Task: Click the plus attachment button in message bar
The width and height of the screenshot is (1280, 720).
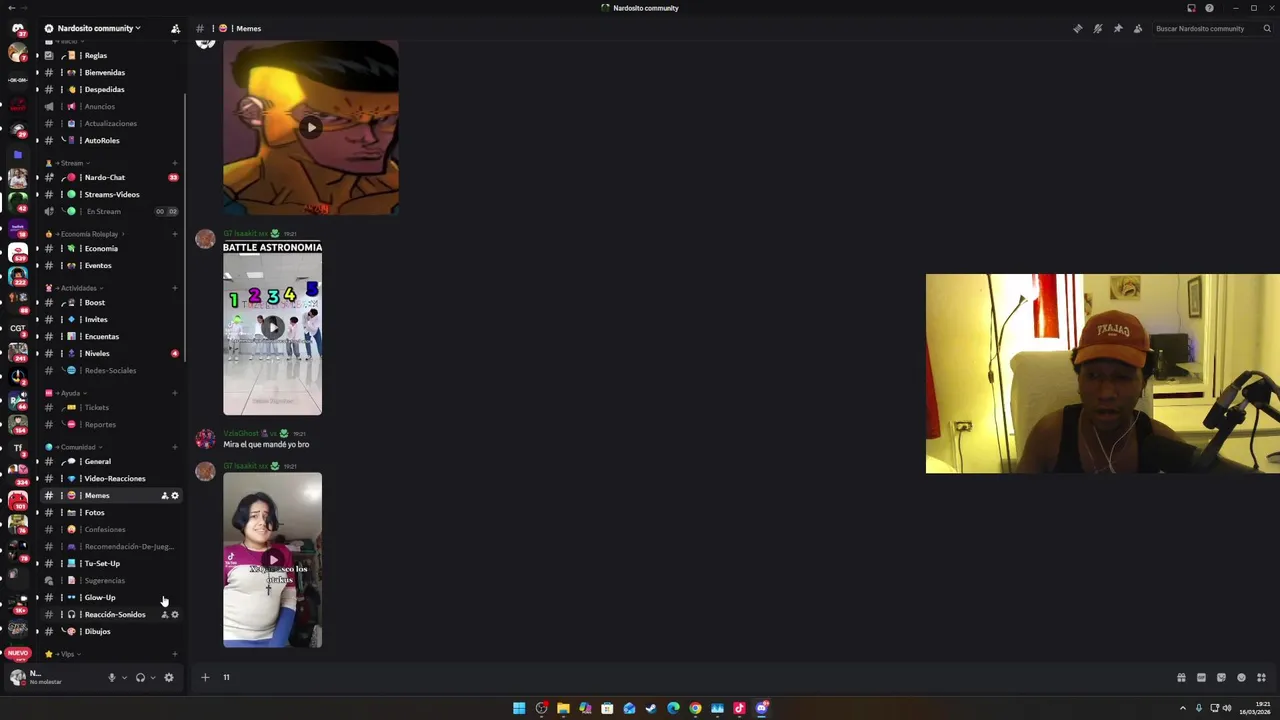Action: 205,678
